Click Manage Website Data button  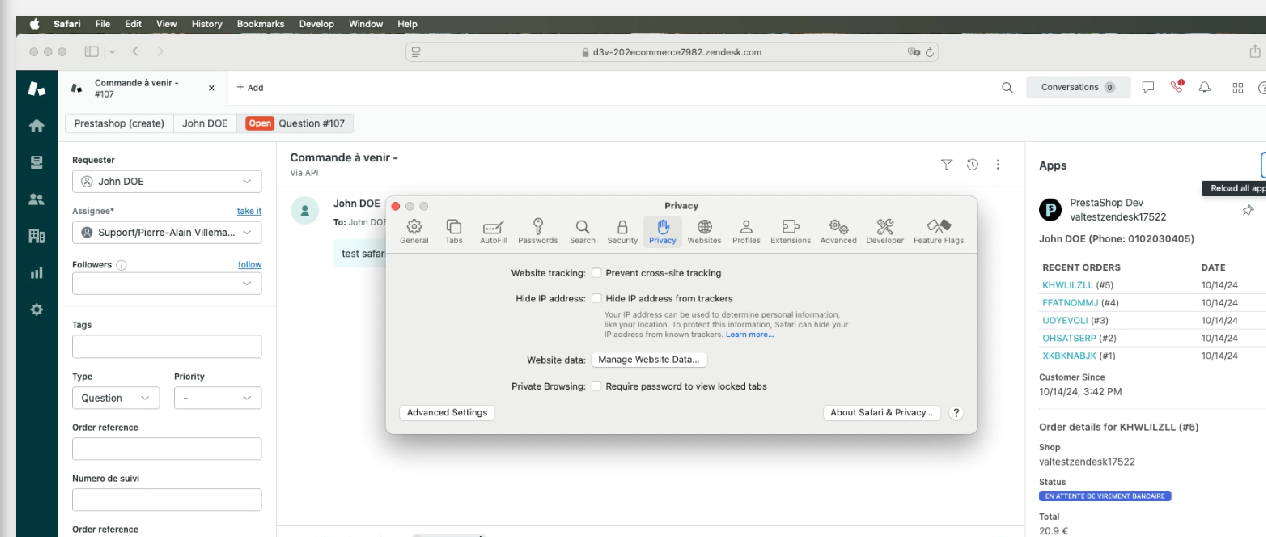(649, 359)
